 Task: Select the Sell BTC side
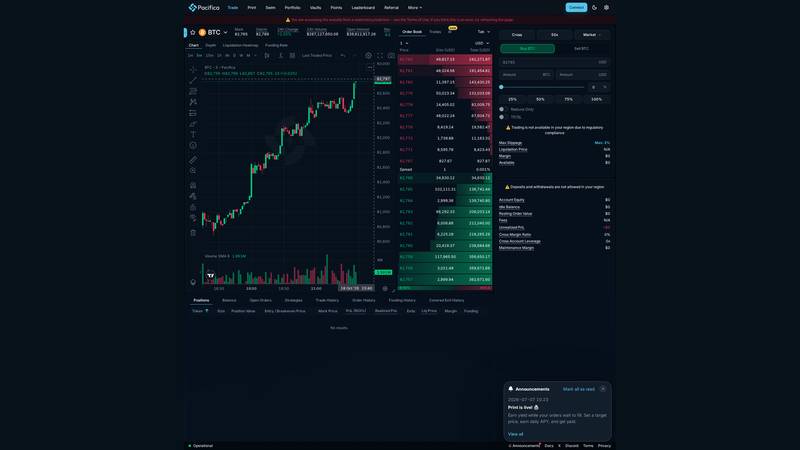581,48
